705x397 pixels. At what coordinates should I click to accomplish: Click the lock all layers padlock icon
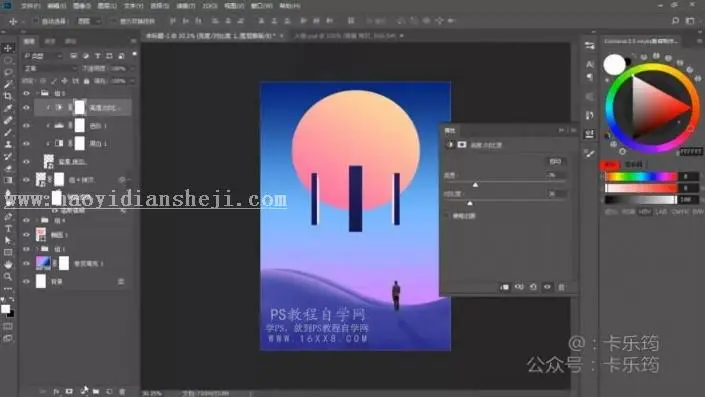coord(87,81)
